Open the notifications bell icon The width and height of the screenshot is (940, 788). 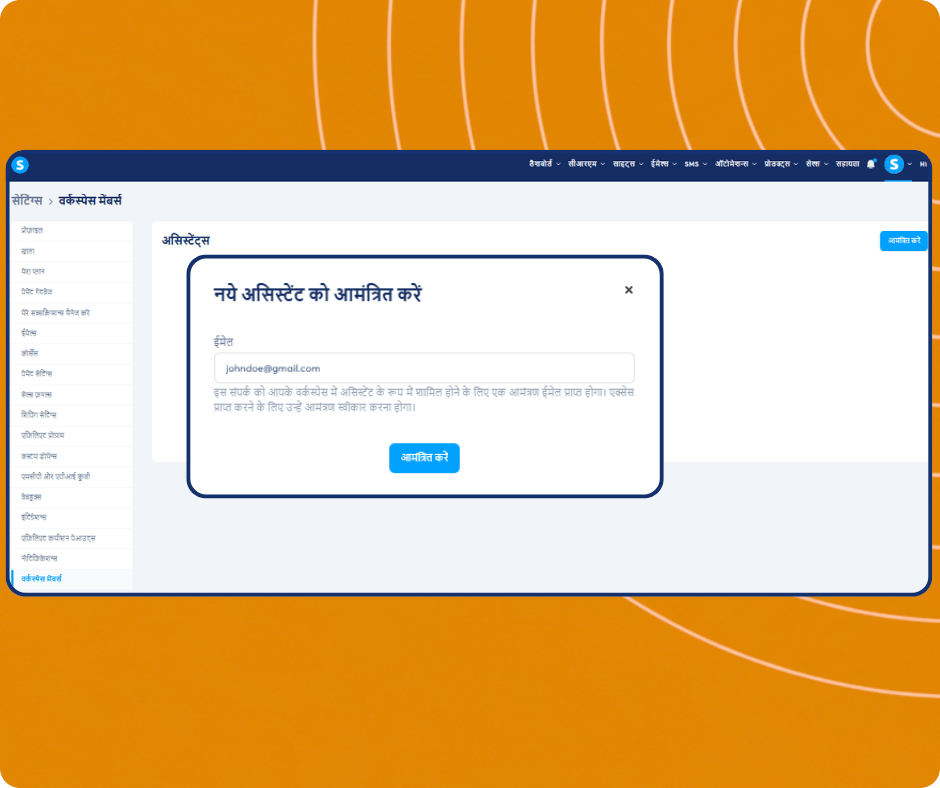(871, 164)
